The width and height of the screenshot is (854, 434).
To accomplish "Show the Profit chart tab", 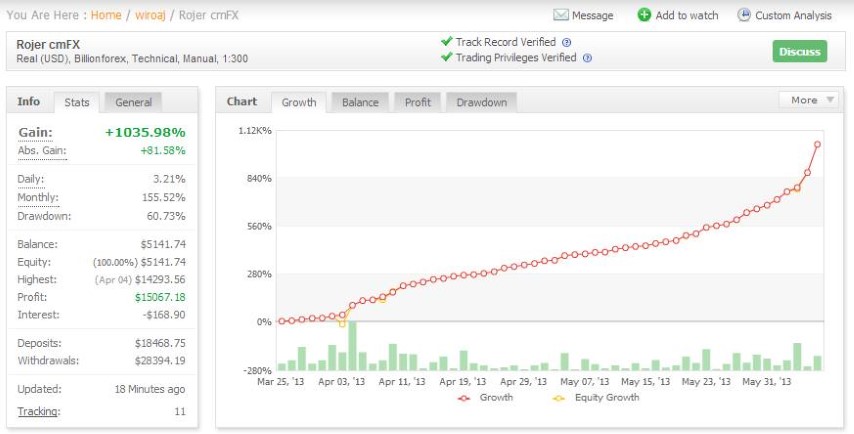I will pos(418,102).
